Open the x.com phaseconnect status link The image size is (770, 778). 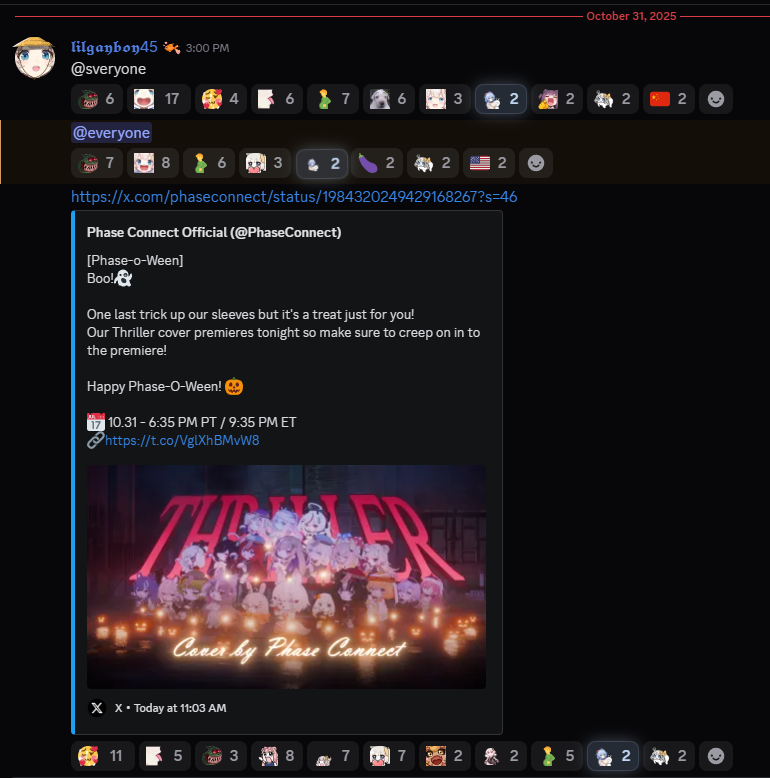[294, 197]
